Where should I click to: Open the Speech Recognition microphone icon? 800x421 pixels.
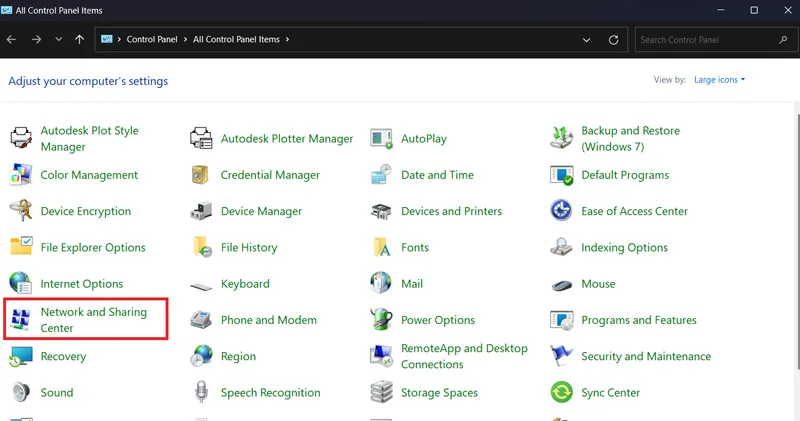pos(201,392)
